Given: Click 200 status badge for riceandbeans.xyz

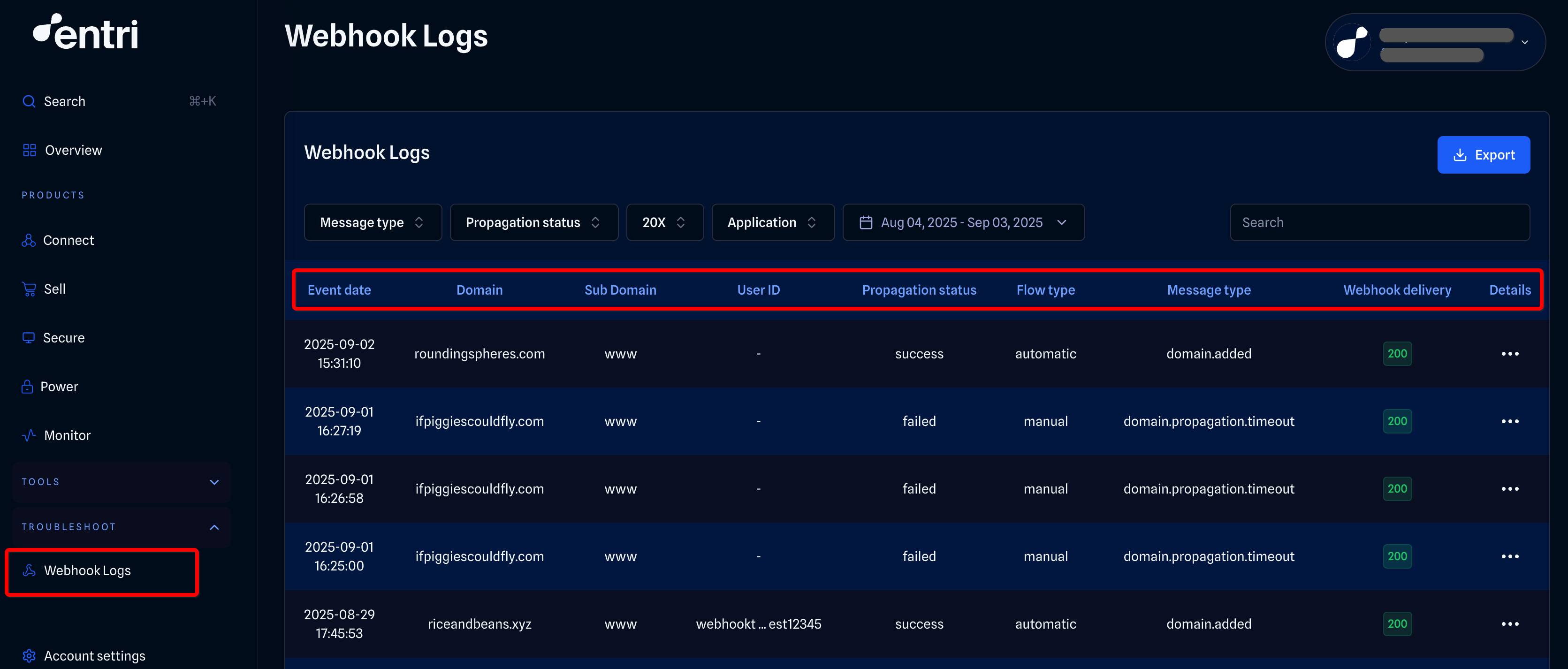Looking at the screenshot, I should point(1397,624).
